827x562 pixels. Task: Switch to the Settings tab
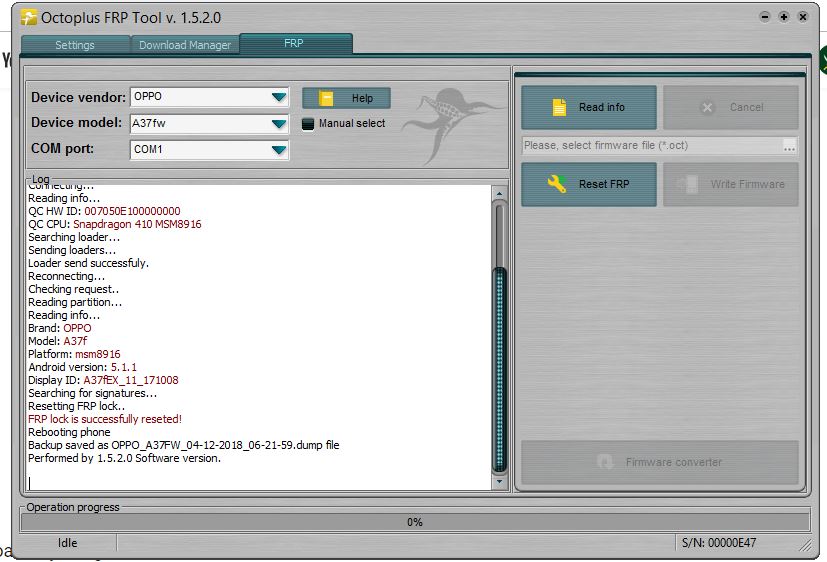[75, 45]
